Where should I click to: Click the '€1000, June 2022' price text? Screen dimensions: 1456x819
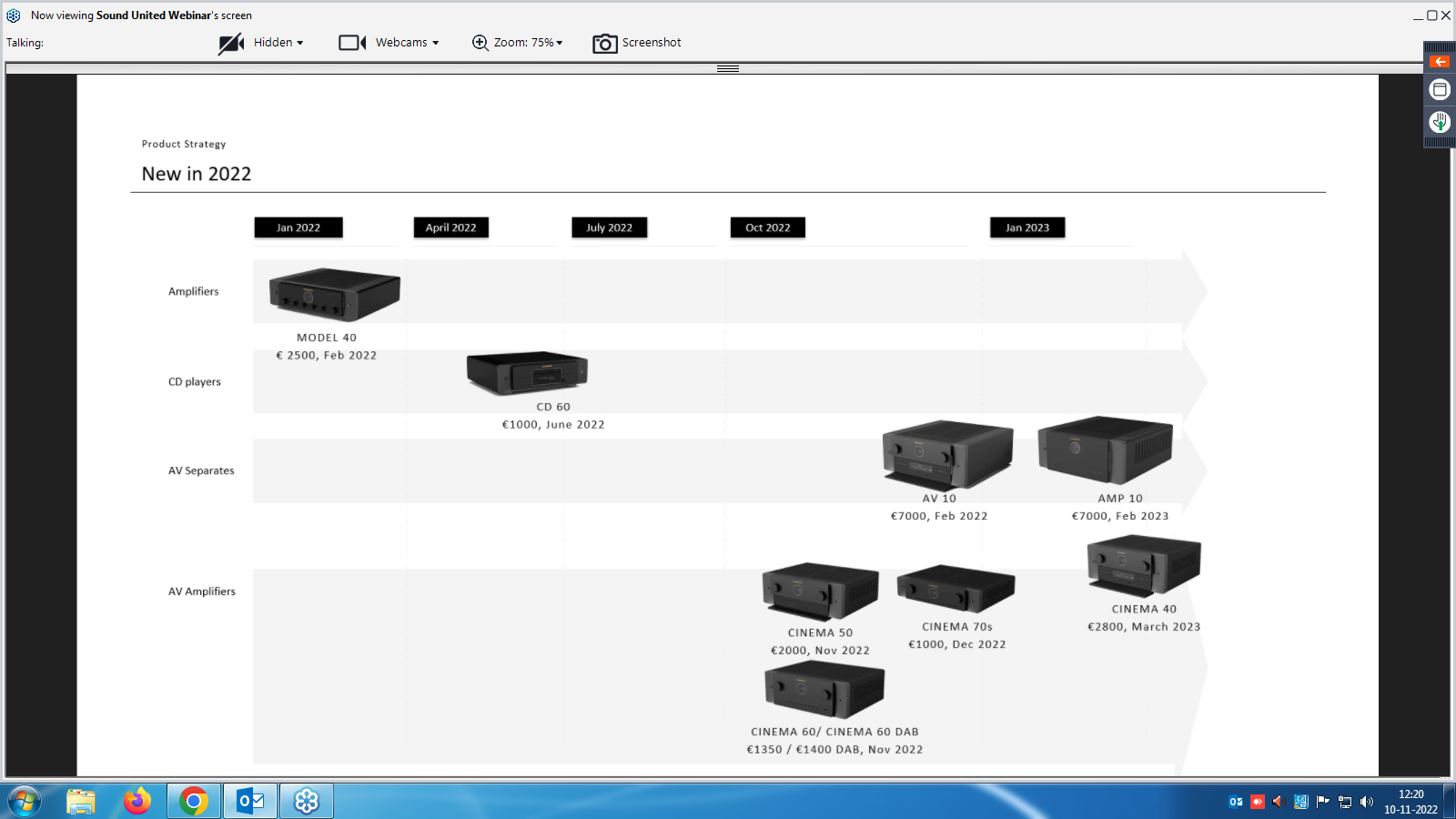pos(553,425)
